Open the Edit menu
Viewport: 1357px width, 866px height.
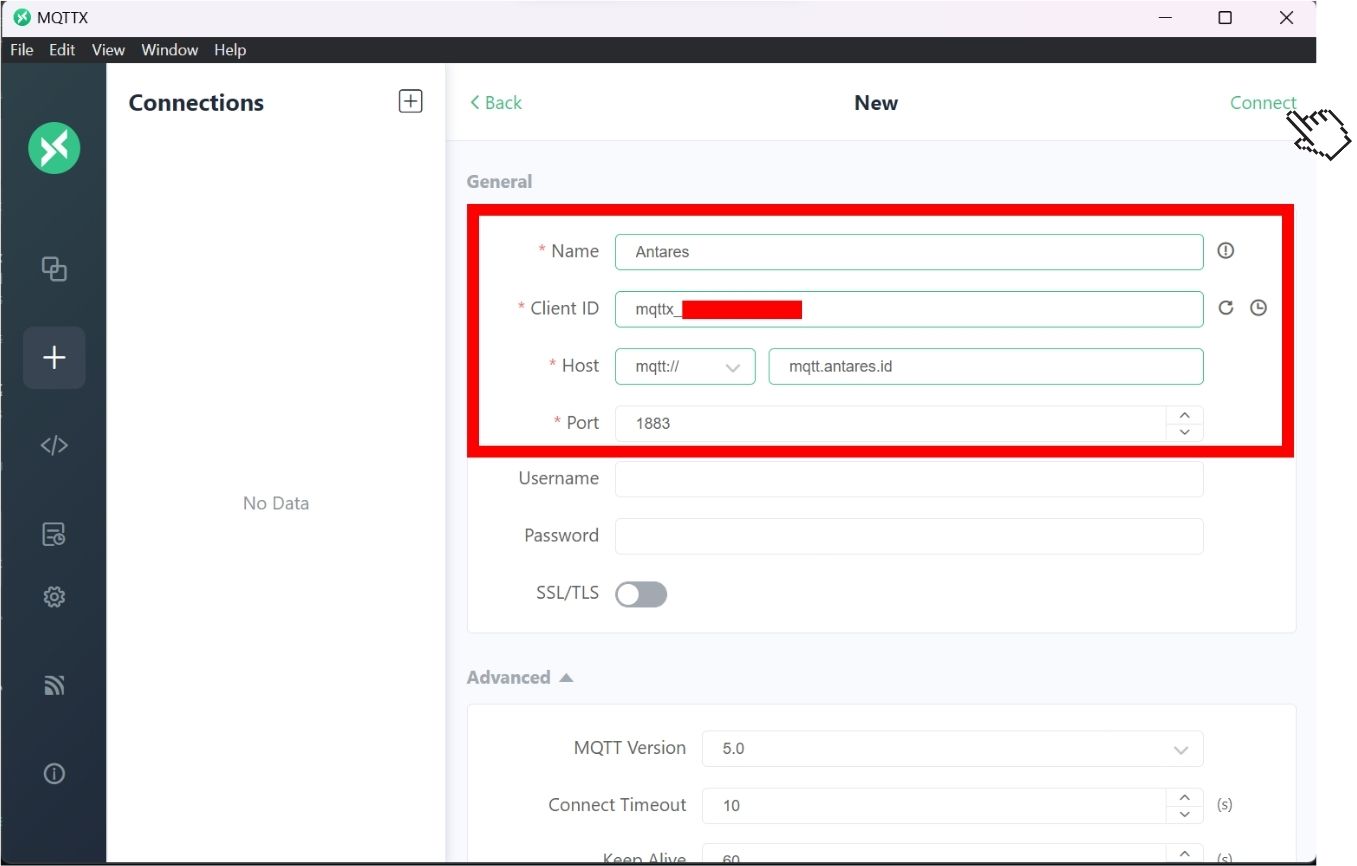click(62, 50)
